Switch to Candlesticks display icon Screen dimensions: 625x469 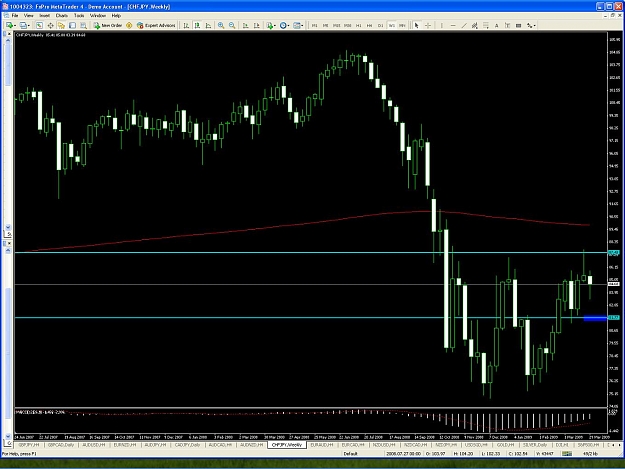(197, 26)
